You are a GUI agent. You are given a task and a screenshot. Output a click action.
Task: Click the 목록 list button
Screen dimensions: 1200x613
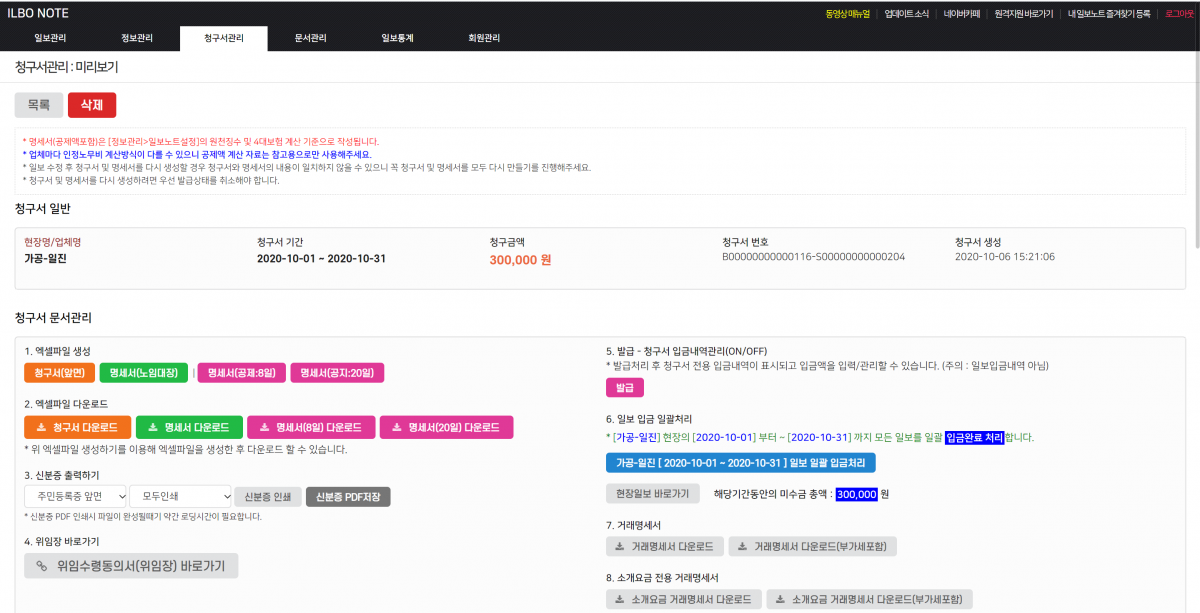pyautogui.click(x=39, y=105)
